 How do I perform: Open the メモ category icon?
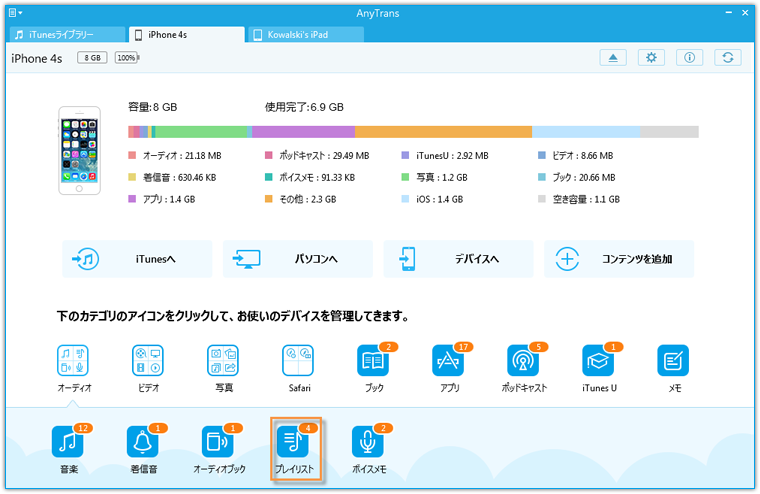click(673, 361)
